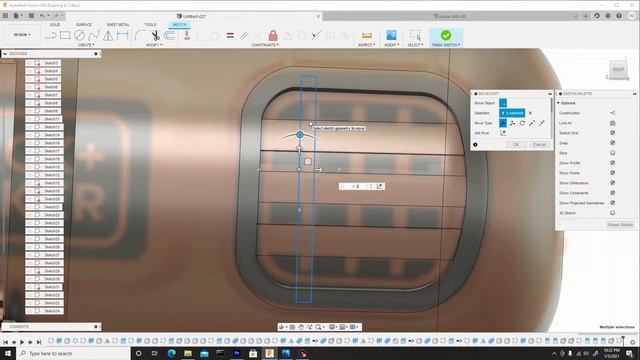Click the Orbit icon in navigation bar
640x360 pixels.
click(282, 327)
